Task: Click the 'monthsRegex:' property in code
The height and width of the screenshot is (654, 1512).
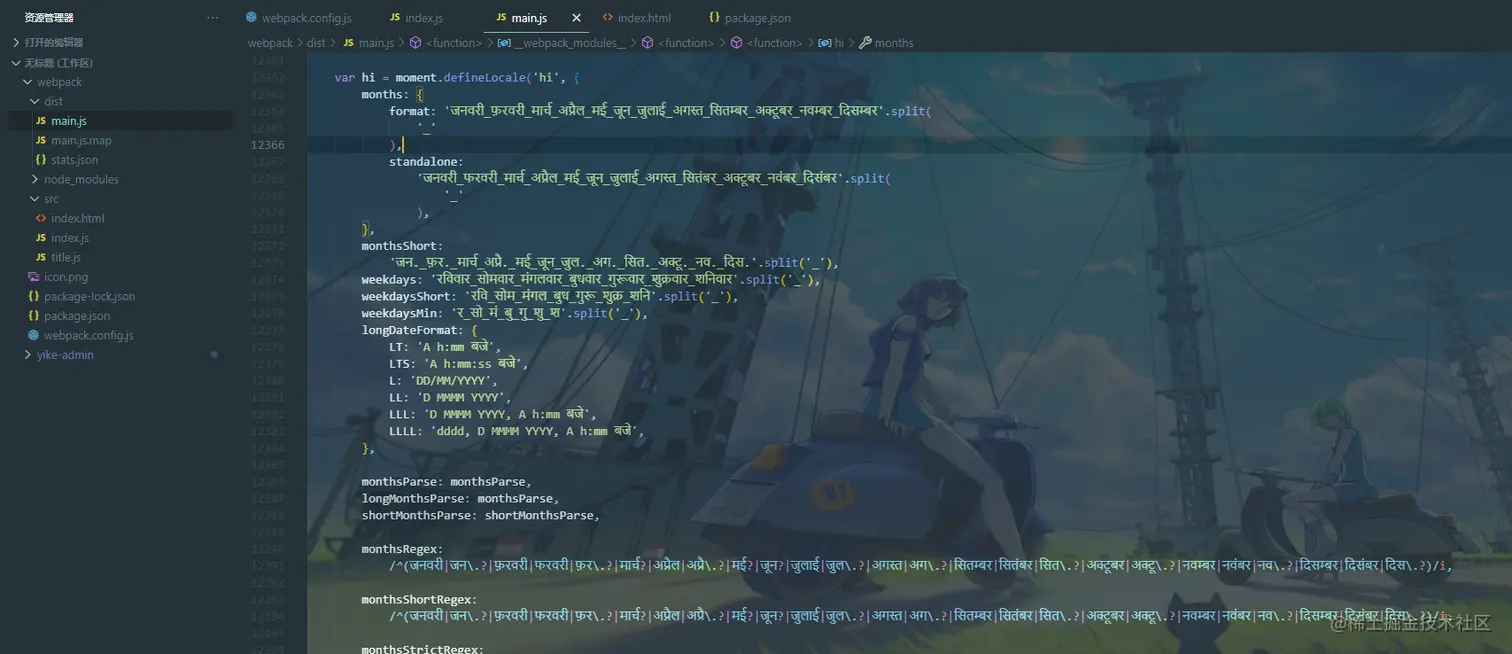Action: tap(402, 549)
